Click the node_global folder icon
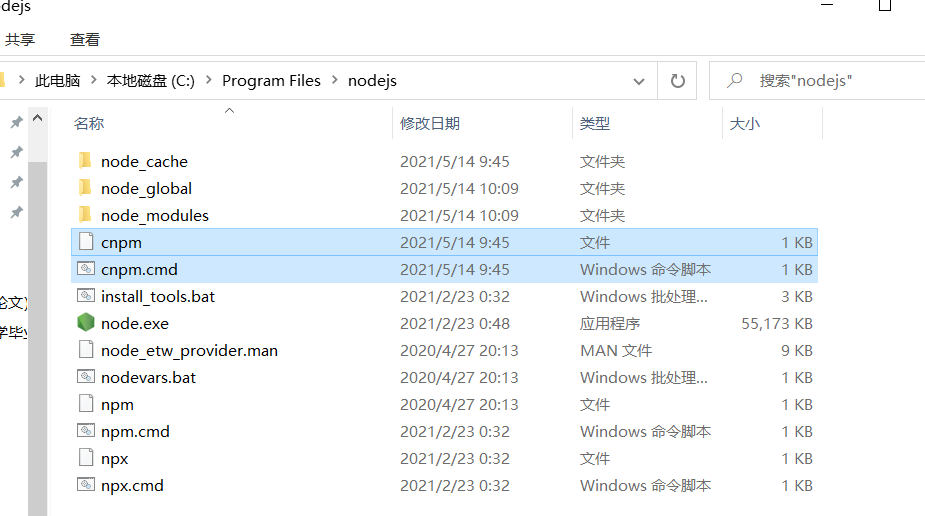This screenshot has width=925, height=516. (x=86, y=188)
